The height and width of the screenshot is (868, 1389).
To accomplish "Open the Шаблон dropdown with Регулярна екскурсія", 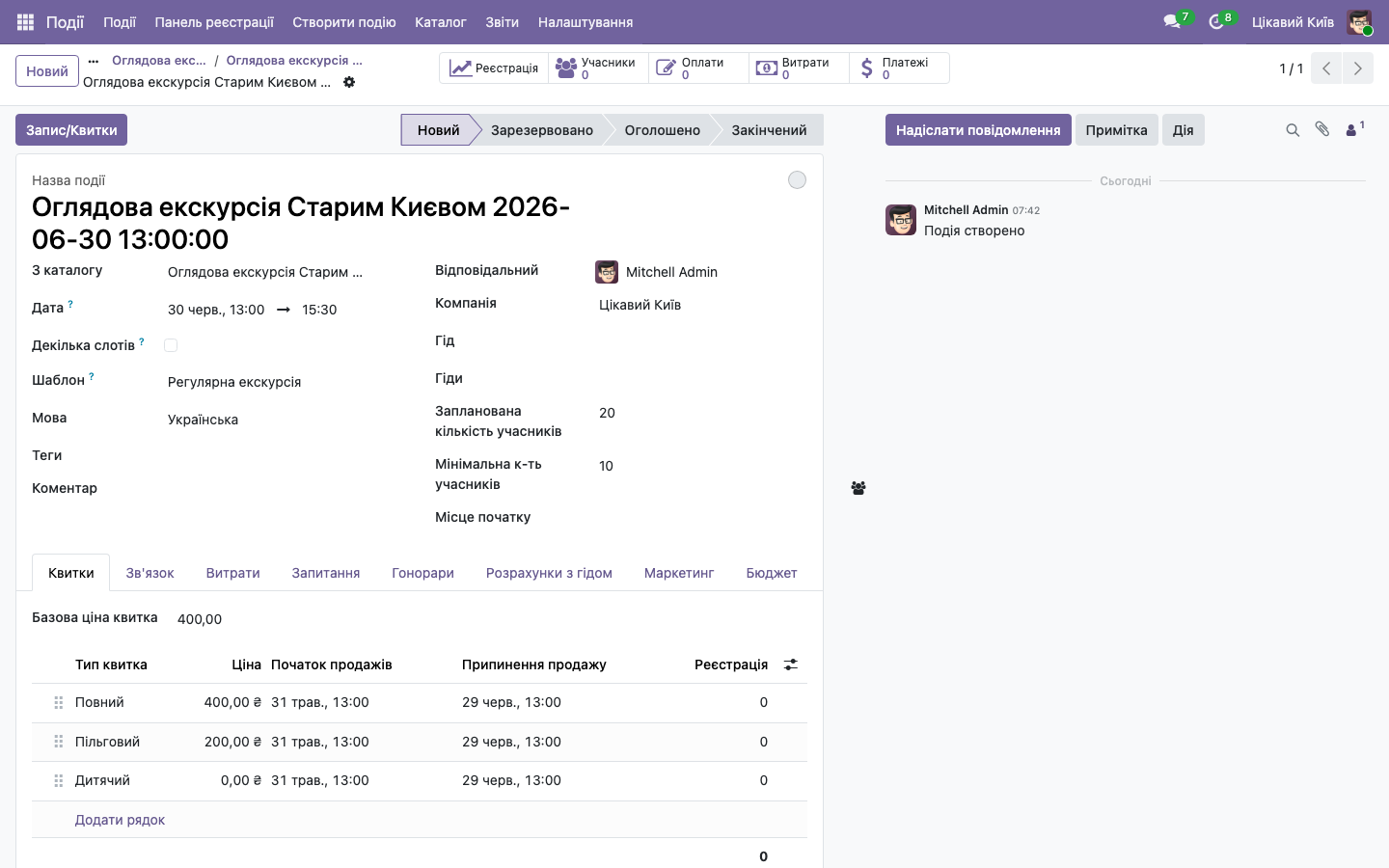I will click(x=285, y=382).
